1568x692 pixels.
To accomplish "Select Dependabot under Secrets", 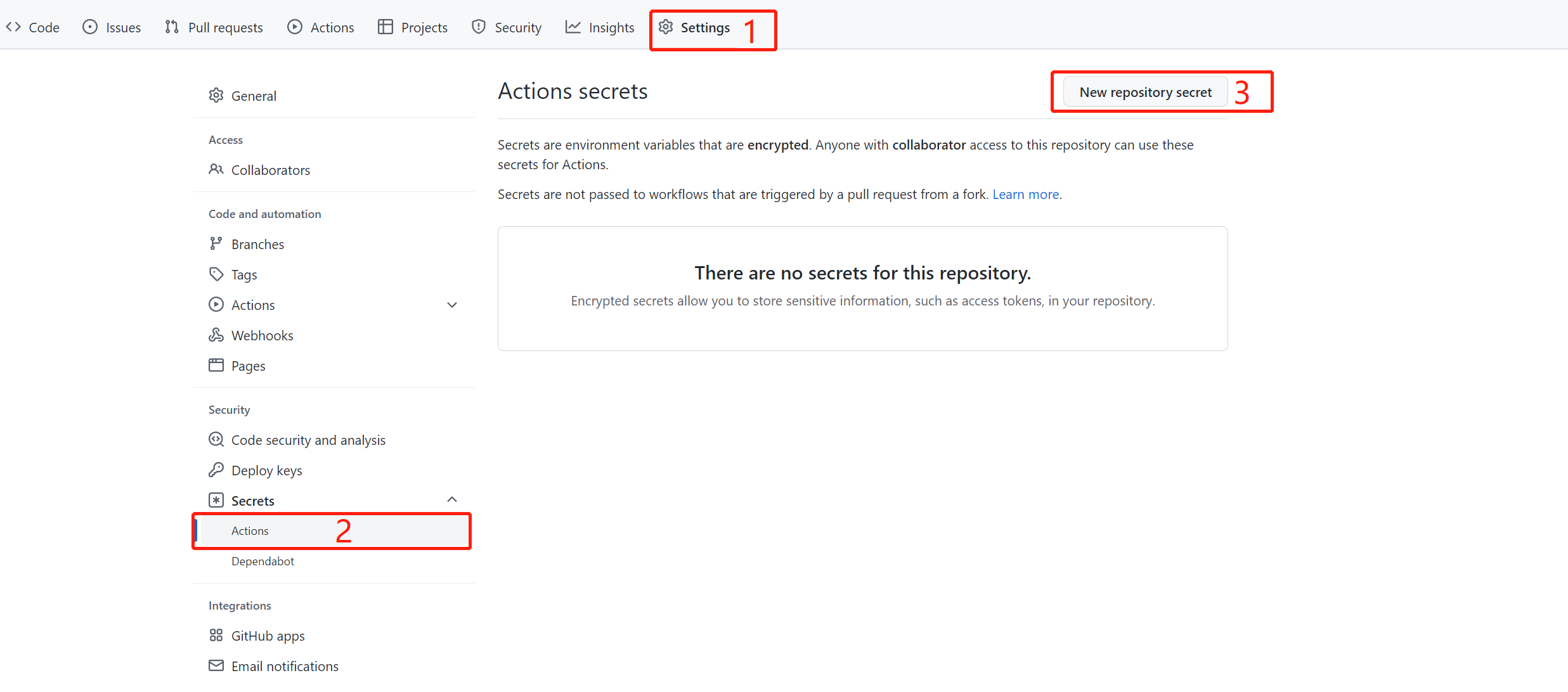I will point(262,561).
